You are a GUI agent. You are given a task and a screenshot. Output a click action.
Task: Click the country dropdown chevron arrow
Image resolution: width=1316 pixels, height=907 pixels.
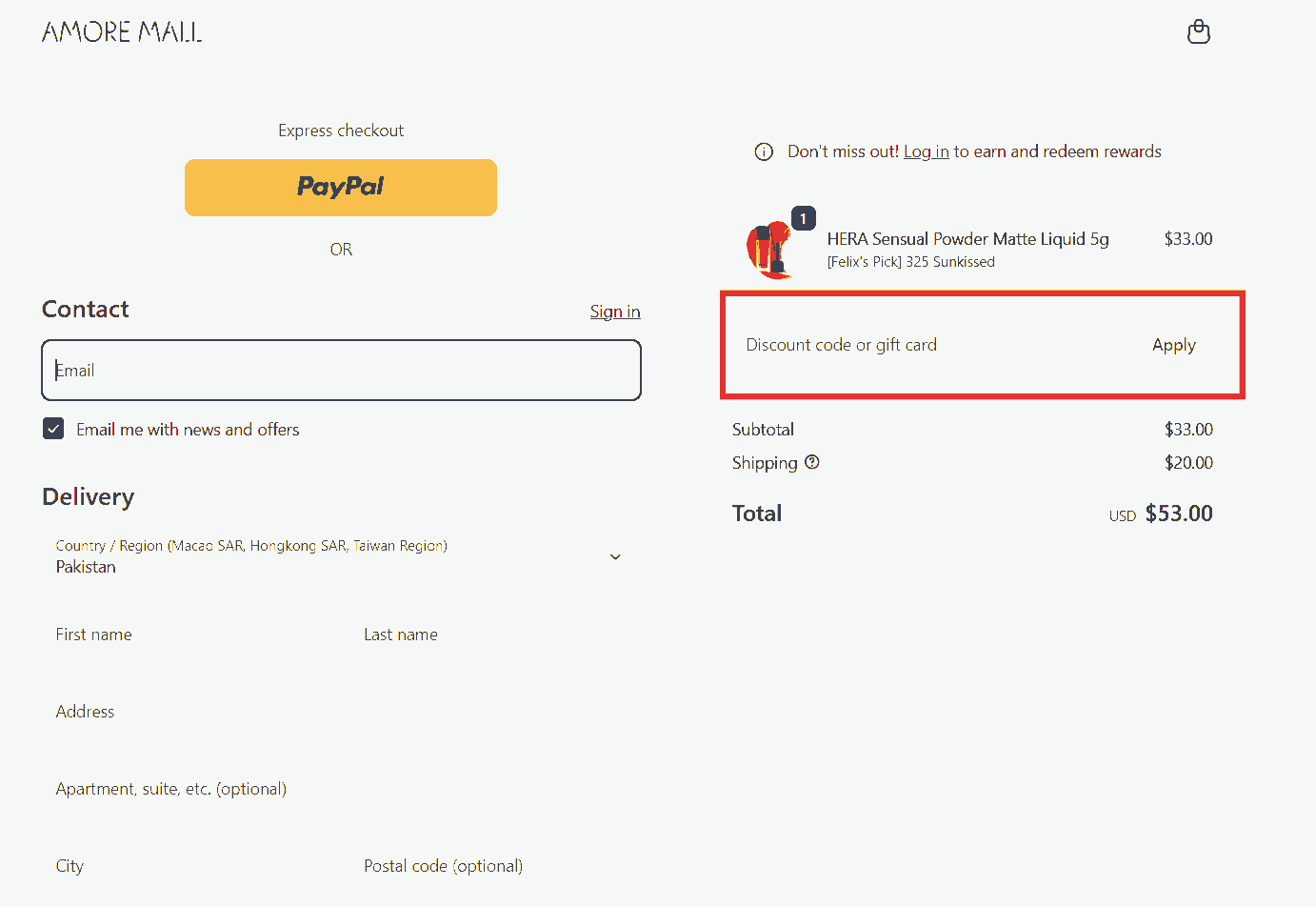tap(615, 556)
